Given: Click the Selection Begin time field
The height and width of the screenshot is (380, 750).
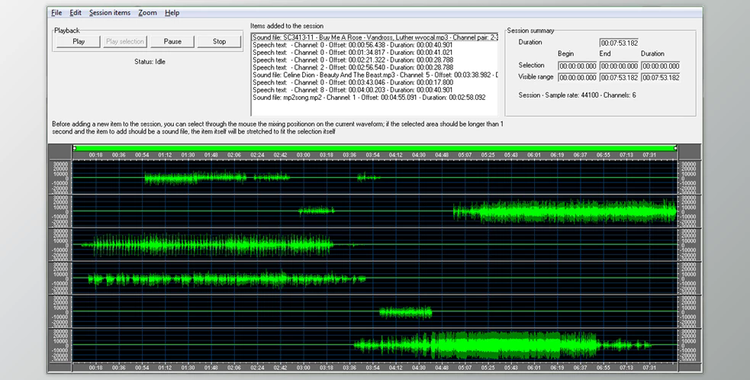Looking at the screenshot, I should point(577,66).
